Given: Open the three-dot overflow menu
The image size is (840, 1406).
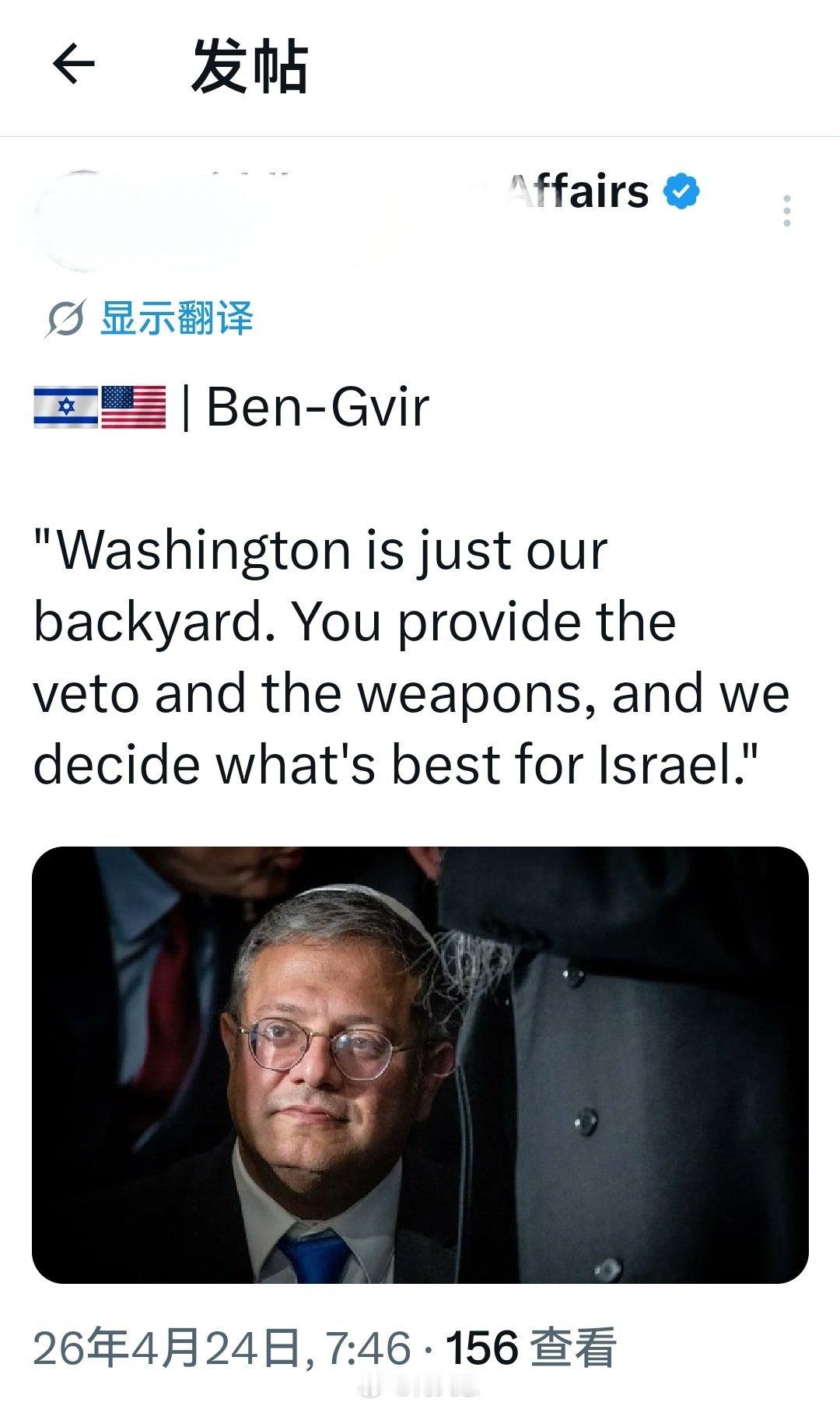Looking at the screenshot, I should [x=789, y=209].
